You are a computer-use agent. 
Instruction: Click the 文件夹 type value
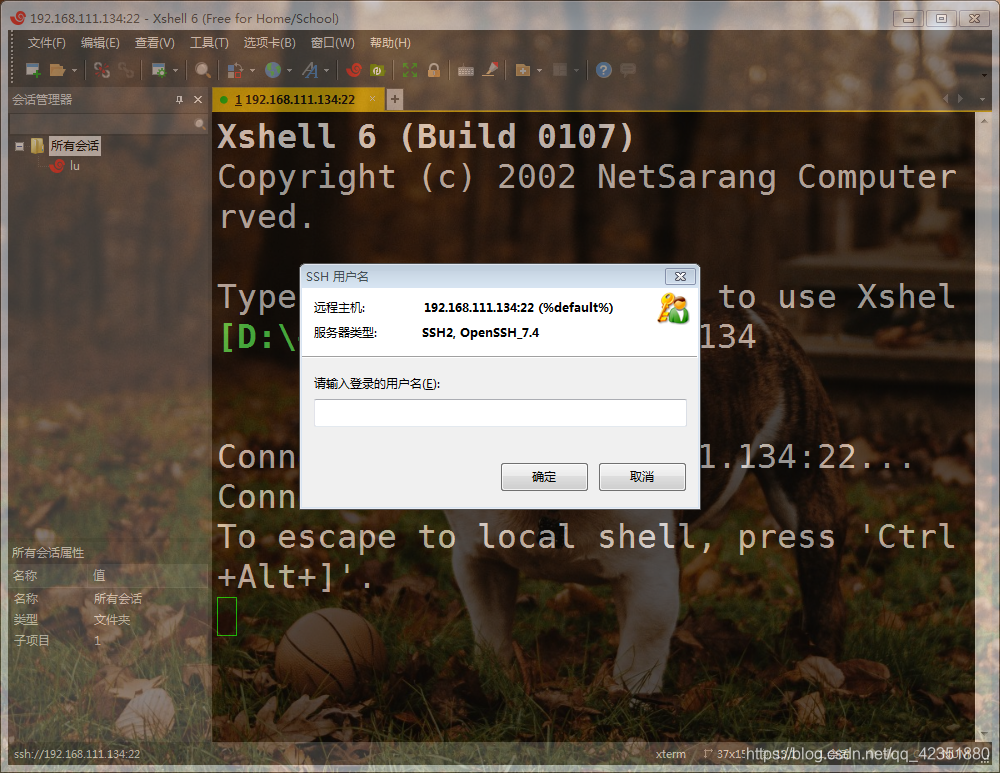(112, 620)
